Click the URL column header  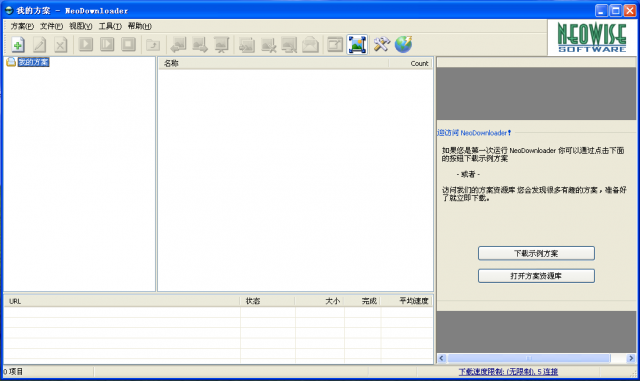[122, 301]
